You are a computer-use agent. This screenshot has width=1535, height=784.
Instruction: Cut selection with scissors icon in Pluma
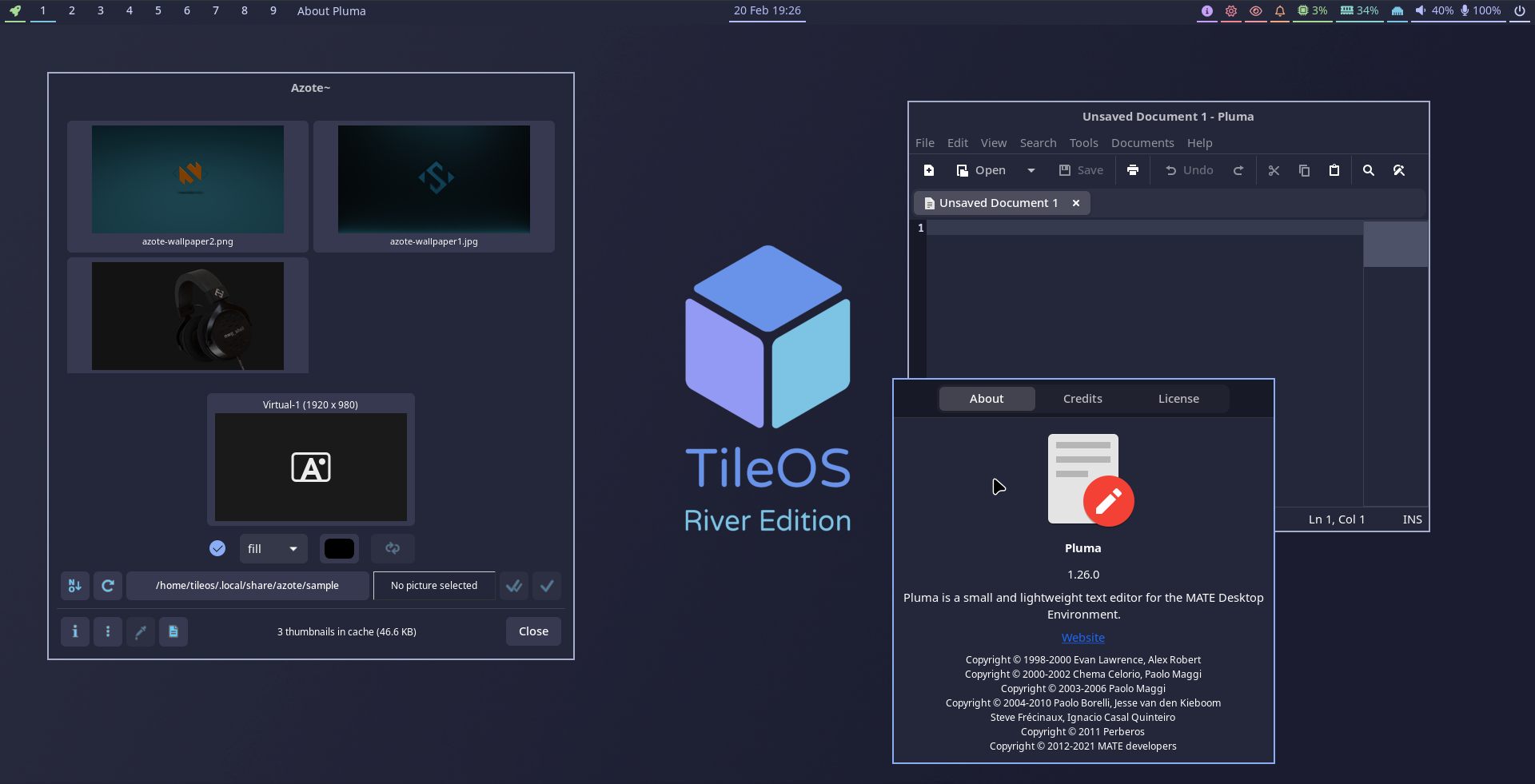[x=1274, y=170]
